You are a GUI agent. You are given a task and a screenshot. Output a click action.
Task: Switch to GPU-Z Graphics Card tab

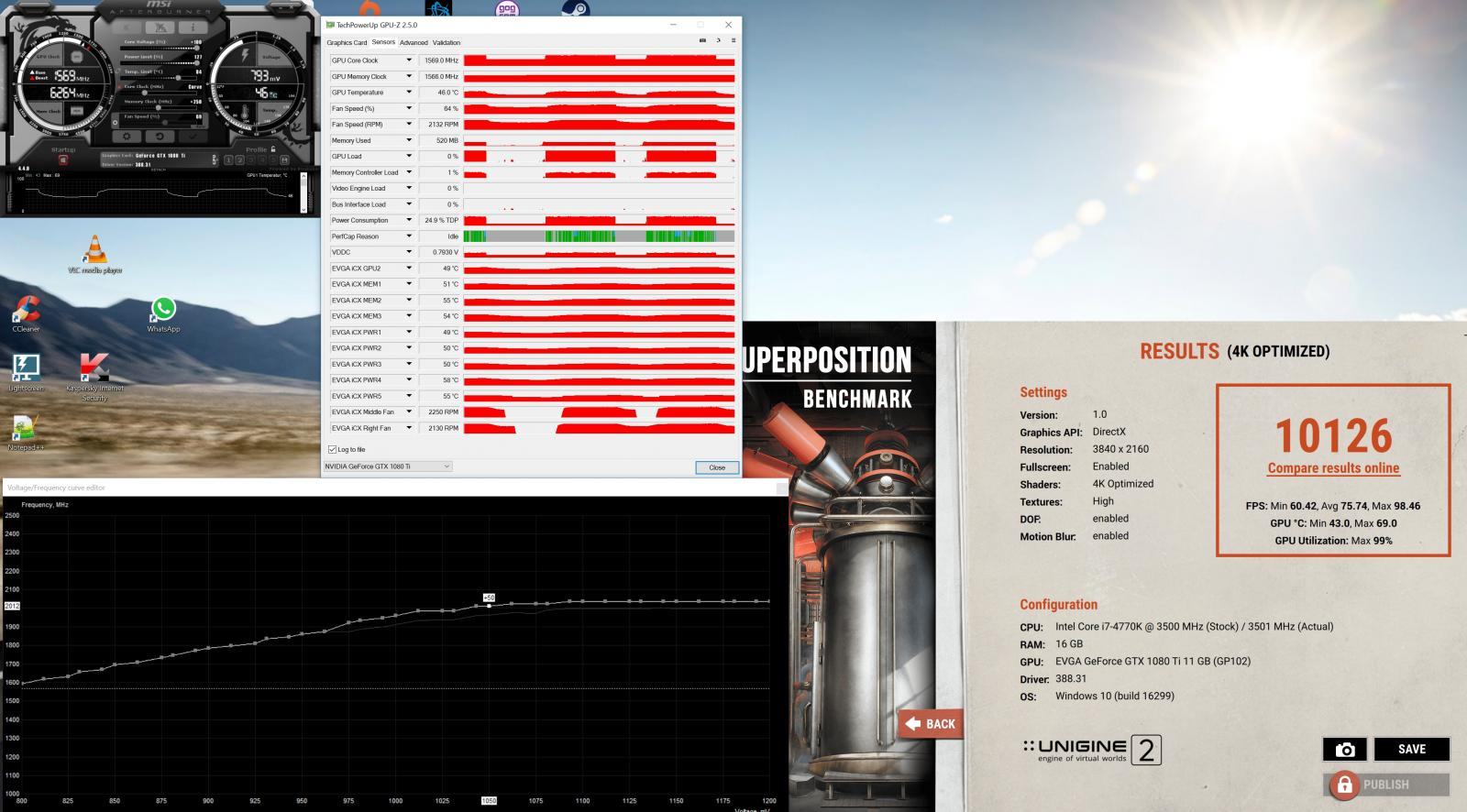(347, 42)
